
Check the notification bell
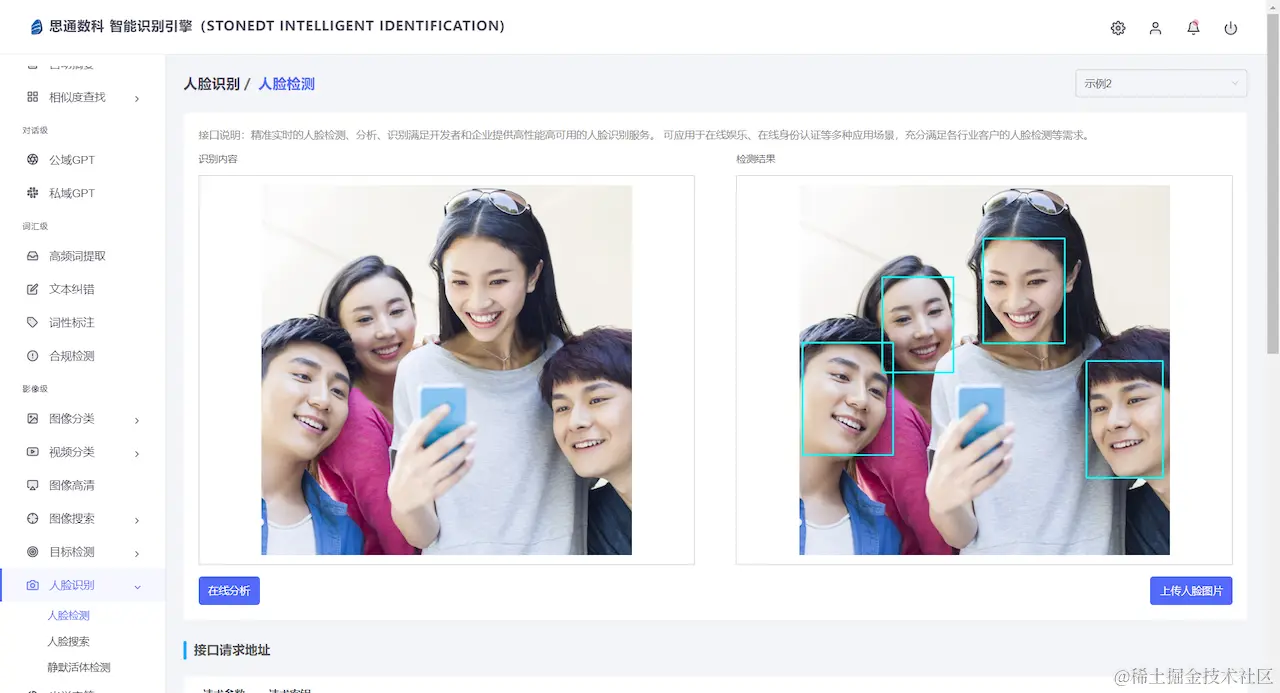click(1193, 28)
